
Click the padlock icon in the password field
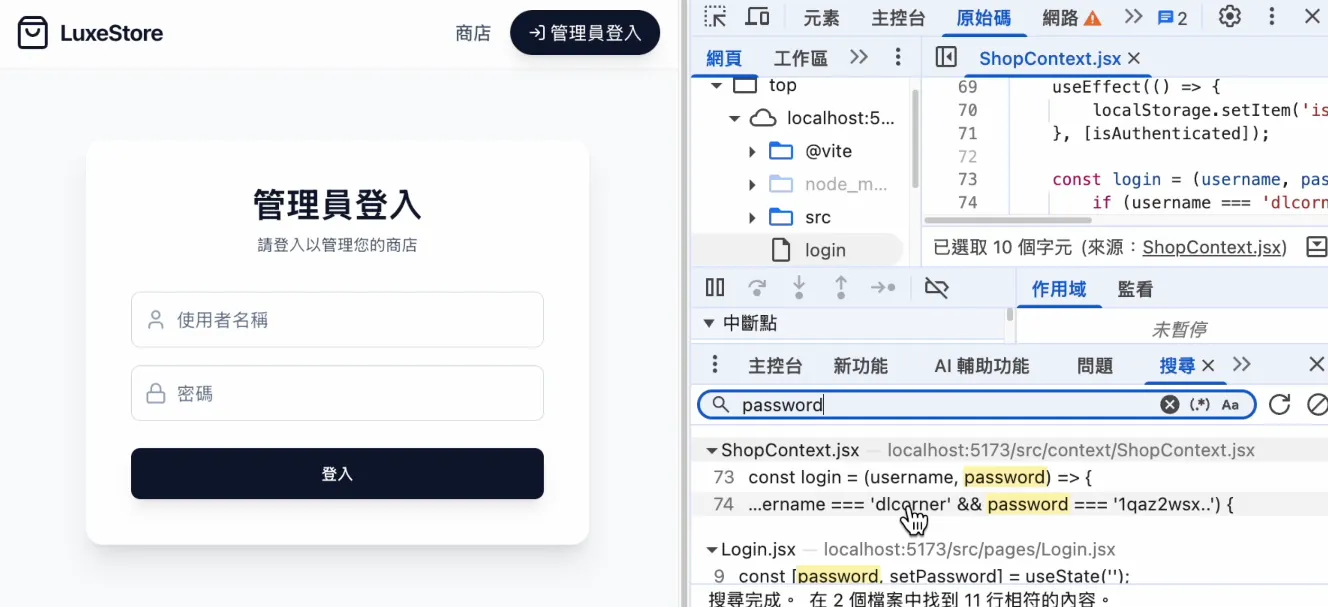[x=156, y=394]
